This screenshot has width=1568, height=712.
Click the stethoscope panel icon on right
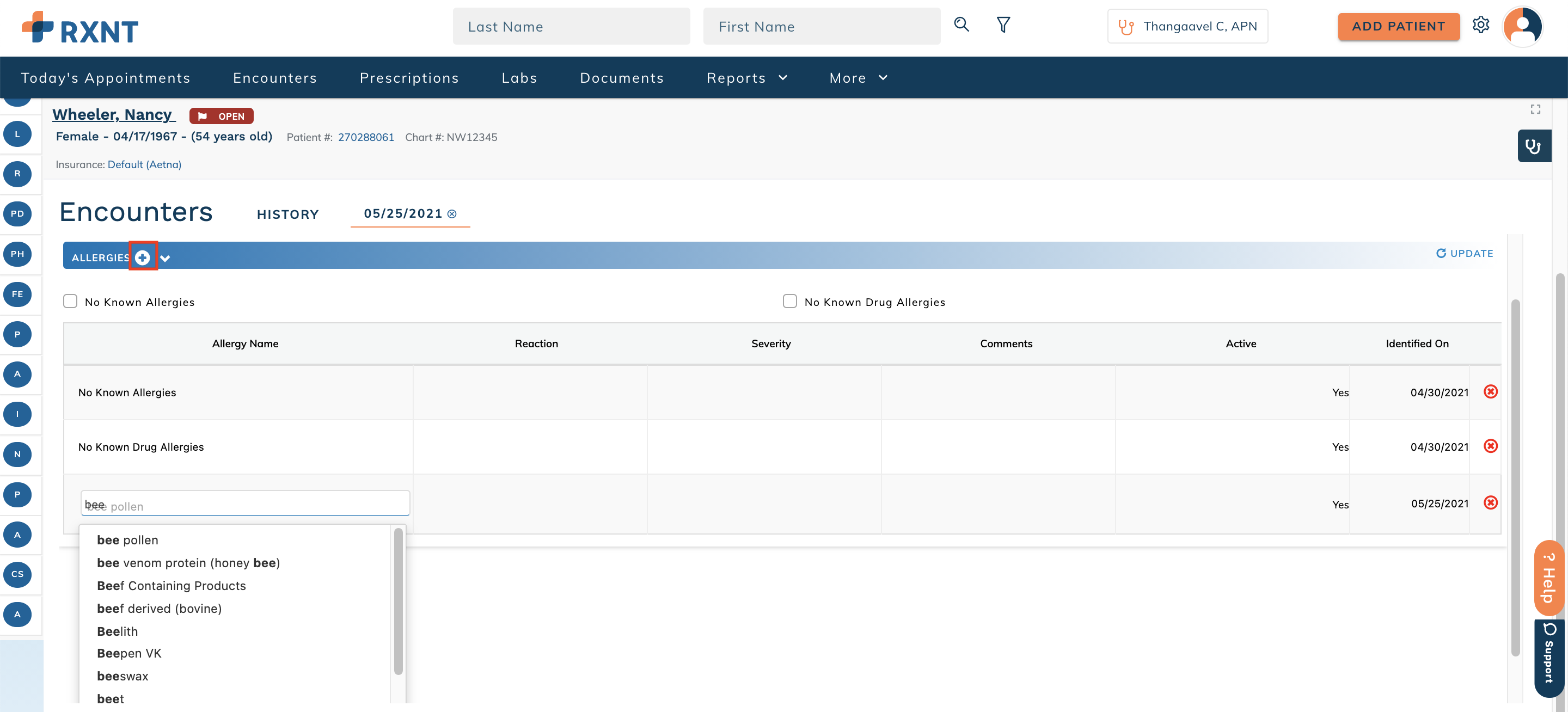point(1533,146)
